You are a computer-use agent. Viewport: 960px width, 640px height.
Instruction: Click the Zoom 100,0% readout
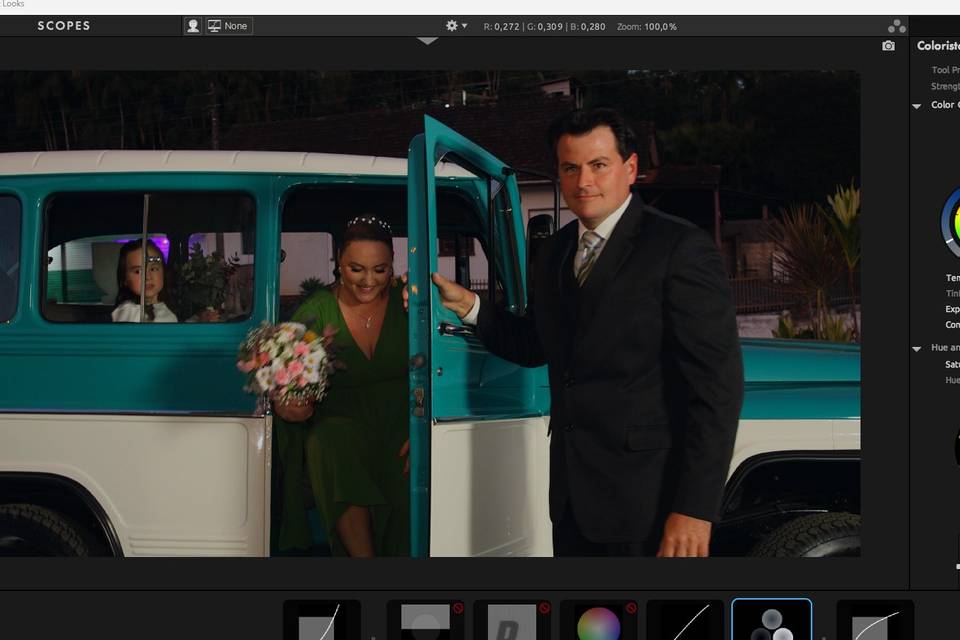646,27
